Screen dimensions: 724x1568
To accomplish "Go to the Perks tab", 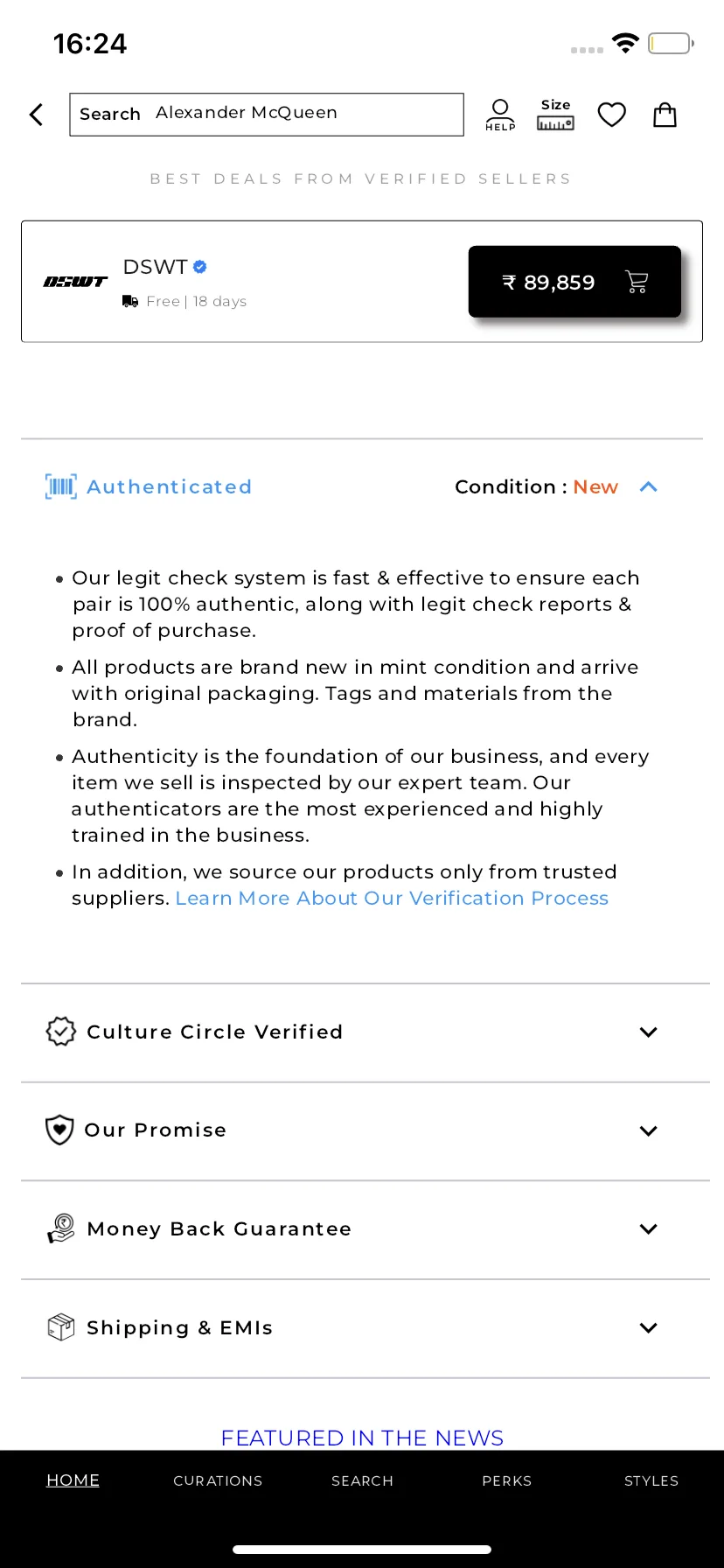I will point(507,1480).
